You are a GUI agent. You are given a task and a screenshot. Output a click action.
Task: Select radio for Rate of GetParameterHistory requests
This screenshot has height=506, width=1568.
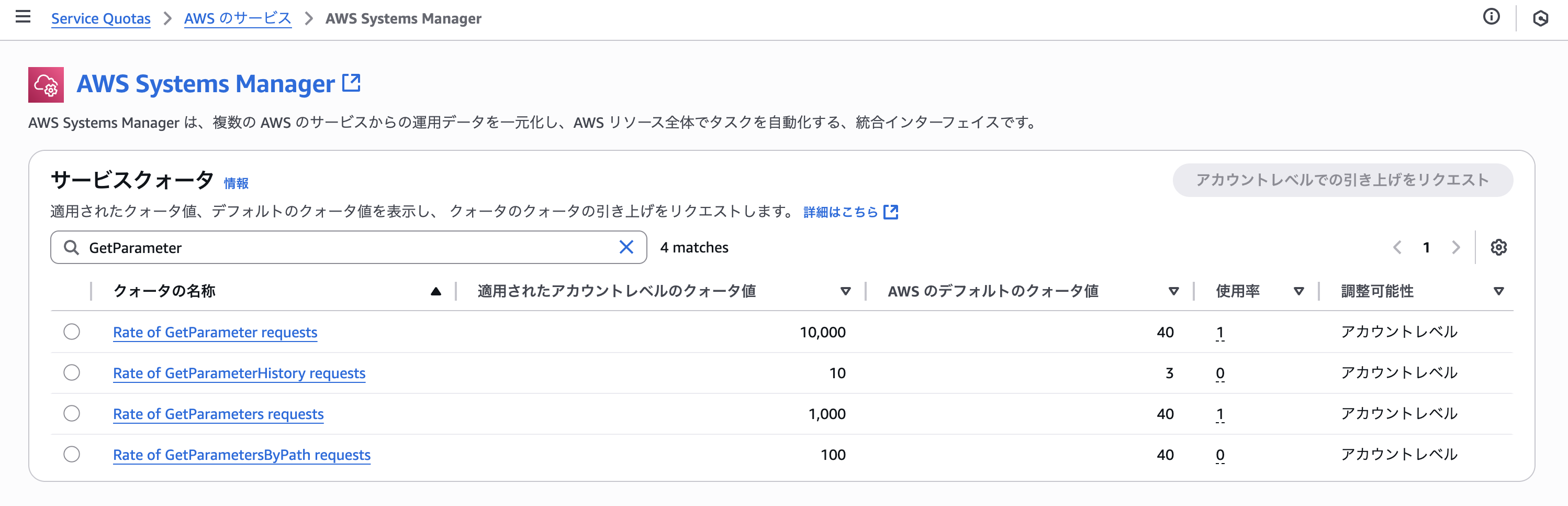[x=72, y=372]
